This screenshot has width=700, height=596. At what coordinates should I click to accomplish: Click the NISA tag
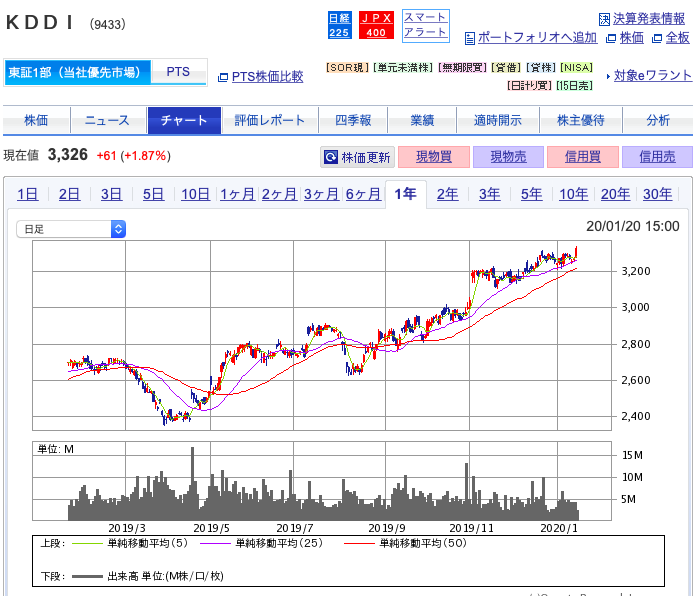click(576, 67)
